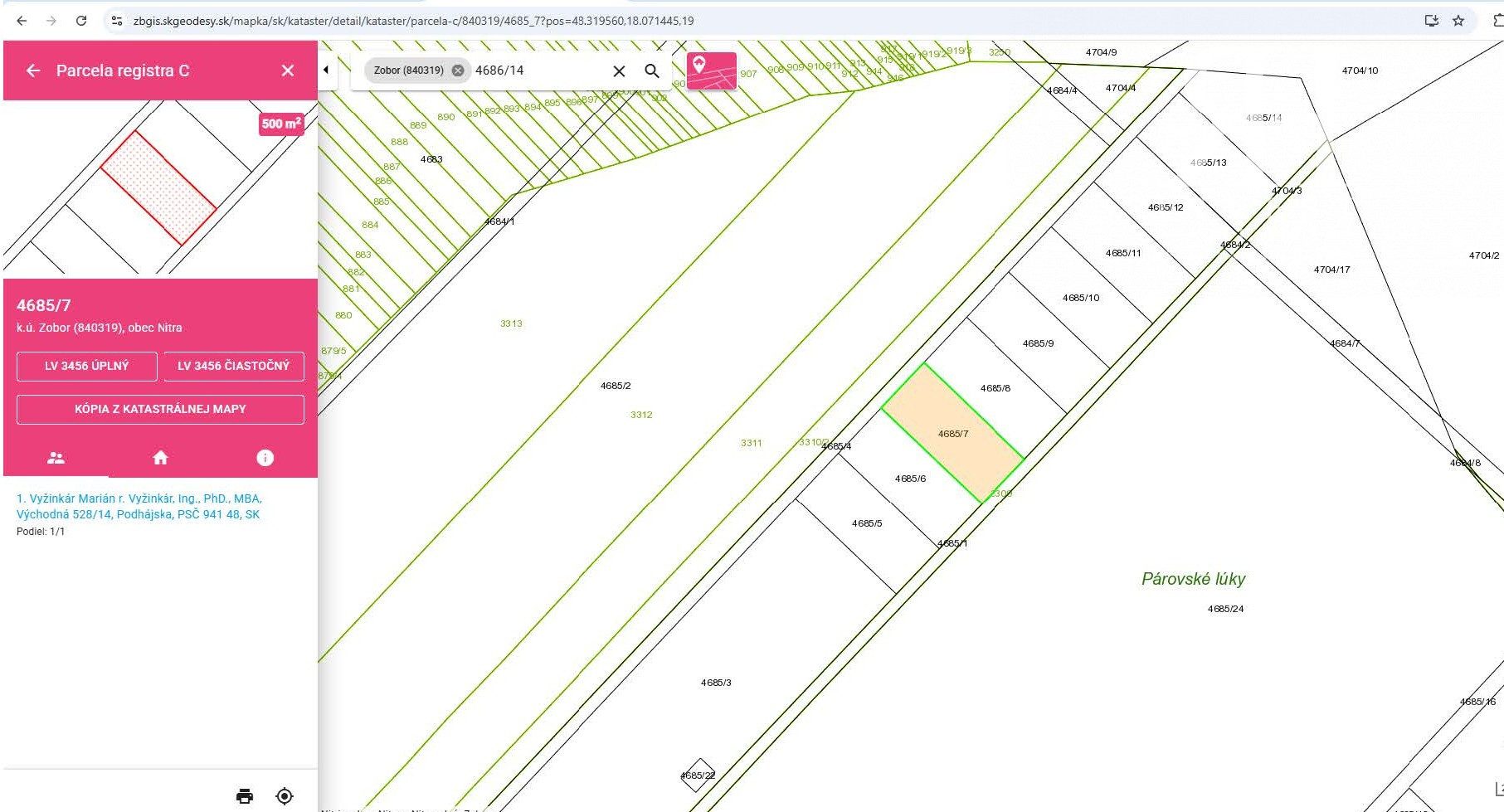Open the pink map layer switcher

[x=711, y=71]
